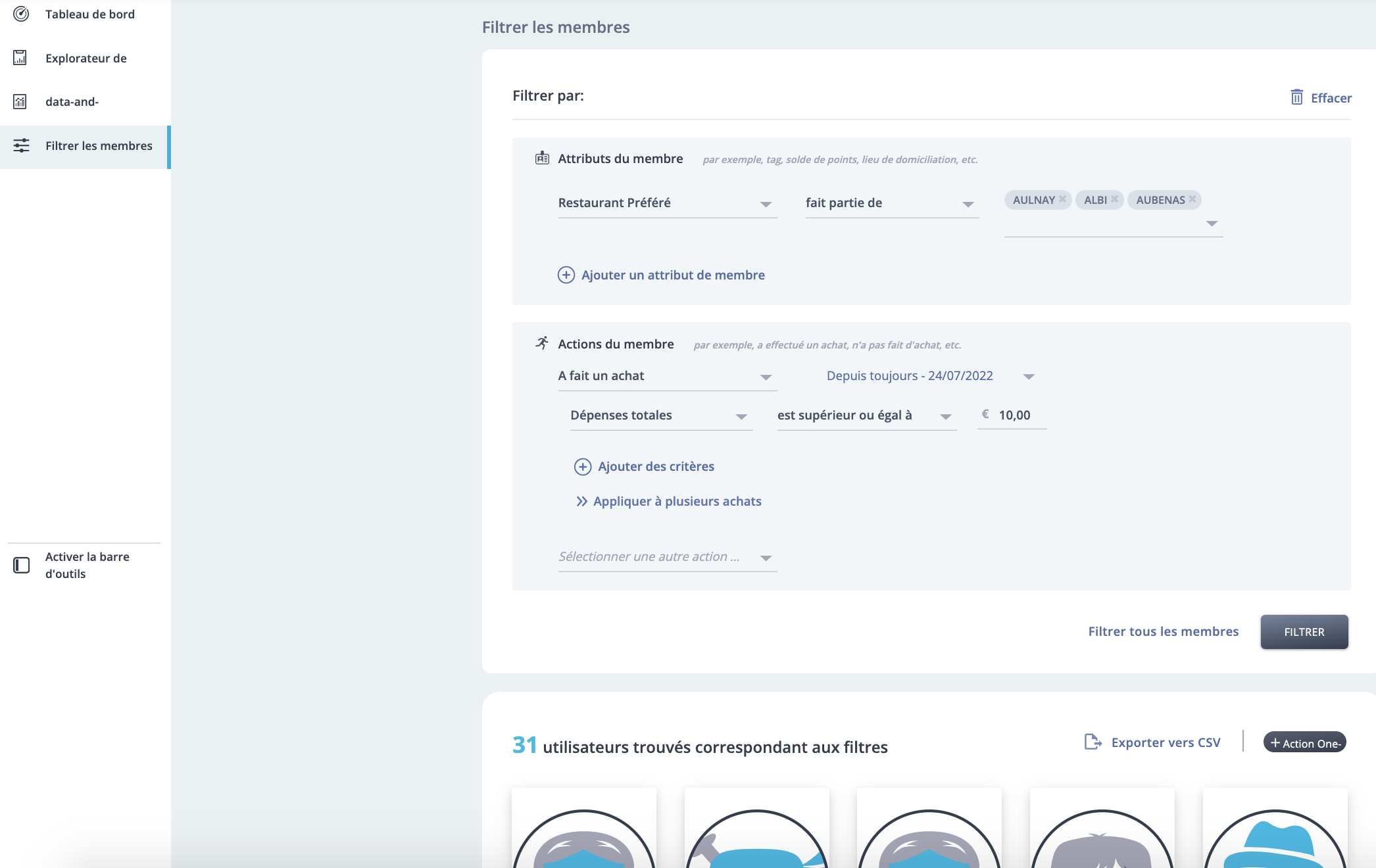Image resolution: width=1376 pixels, height=868 pixels.
Task: Click Filtrer tous les membres
Action: click(x=1163, y=631)
